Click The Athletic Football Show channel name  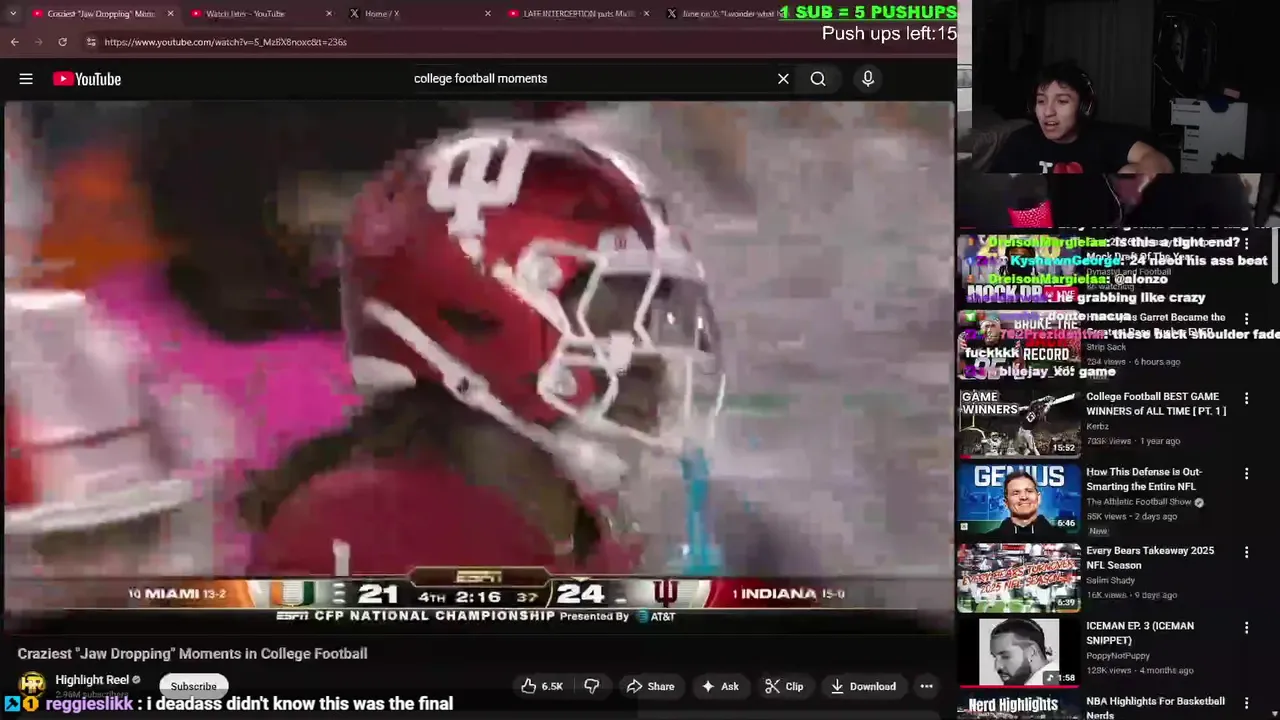pos(1139,502)
